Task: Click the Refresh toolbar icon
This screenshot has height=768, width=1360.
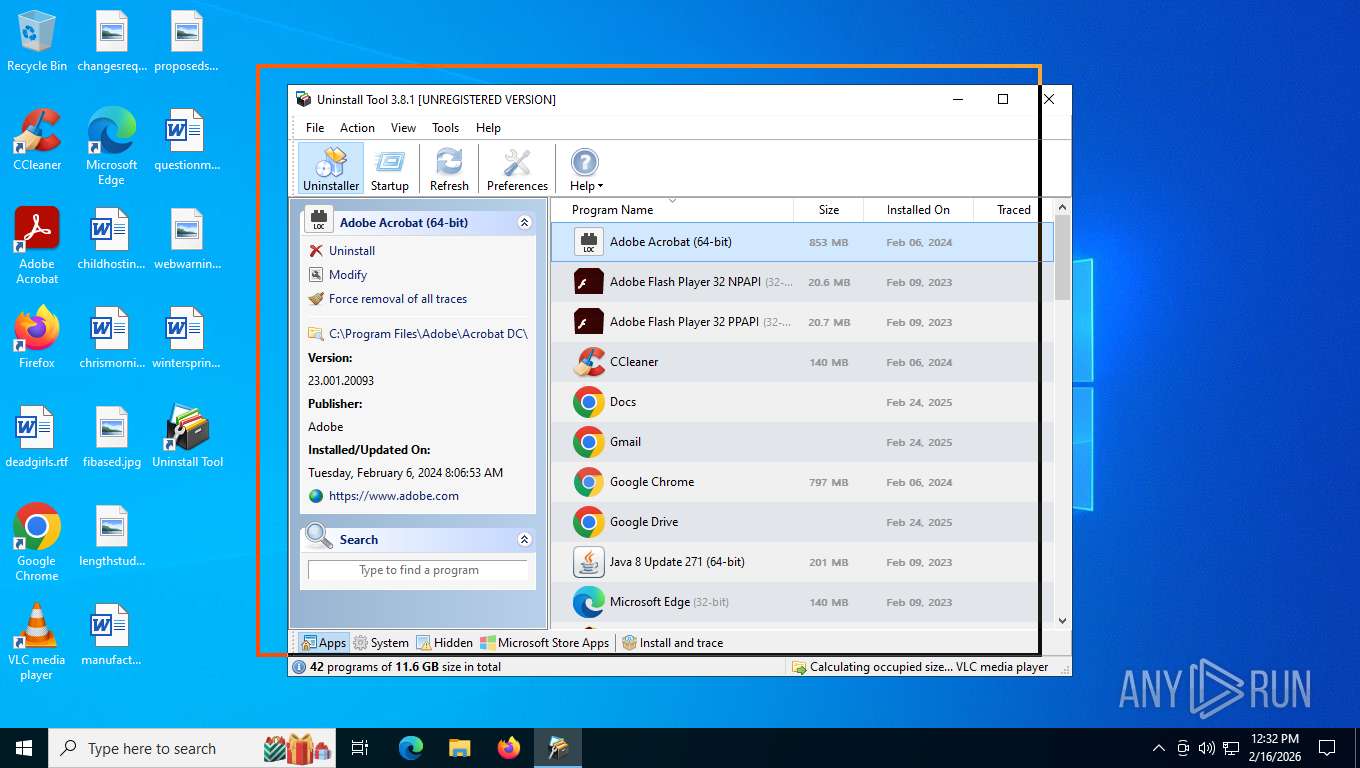Action: coord(449,168)
